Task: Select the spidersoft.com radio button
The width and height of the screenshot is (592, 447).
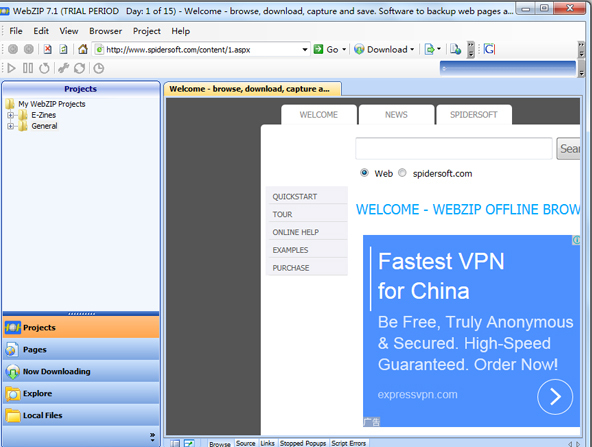Action: tap(402, 173)
